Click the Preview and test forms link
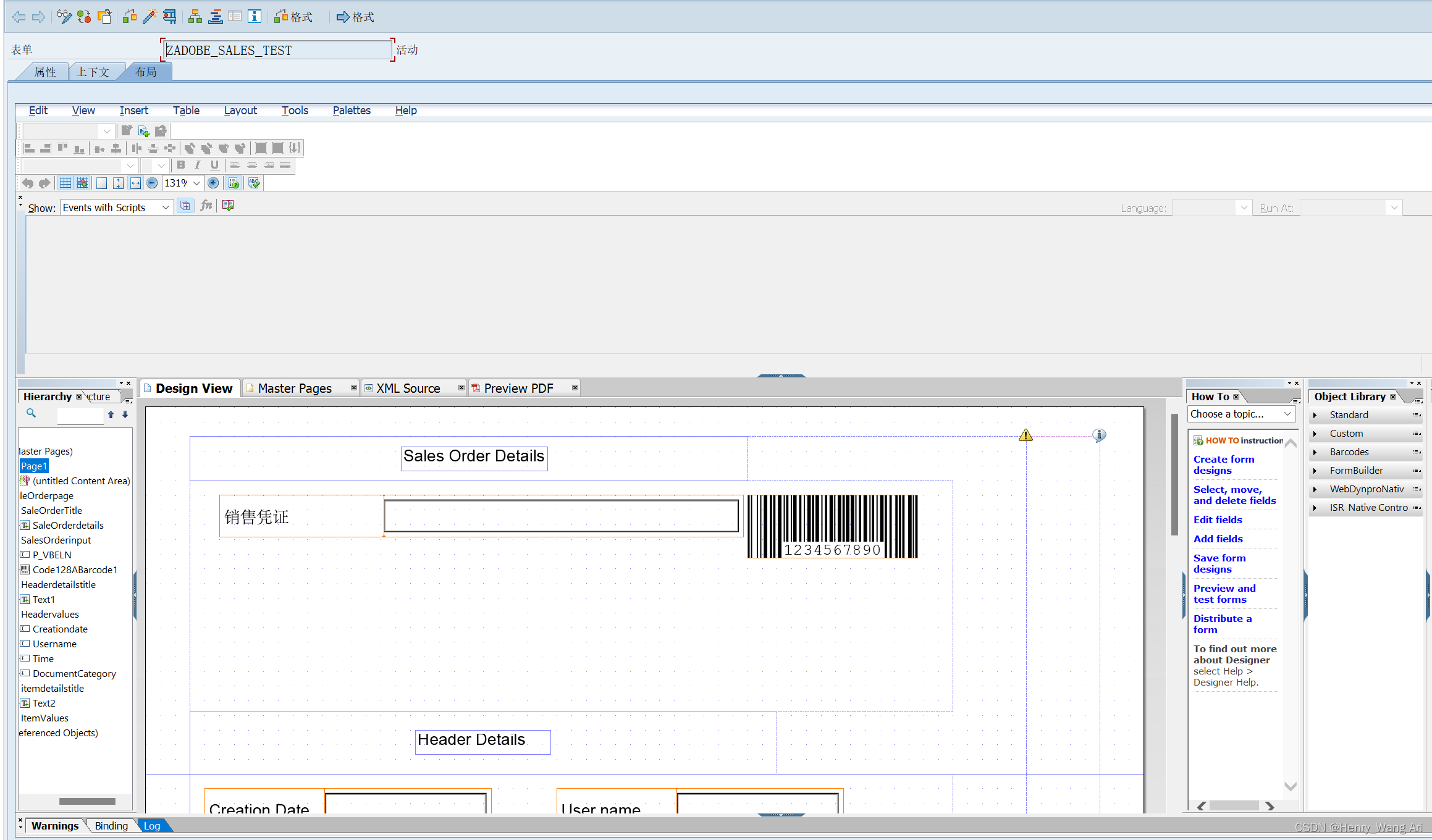 (1225, 593)
